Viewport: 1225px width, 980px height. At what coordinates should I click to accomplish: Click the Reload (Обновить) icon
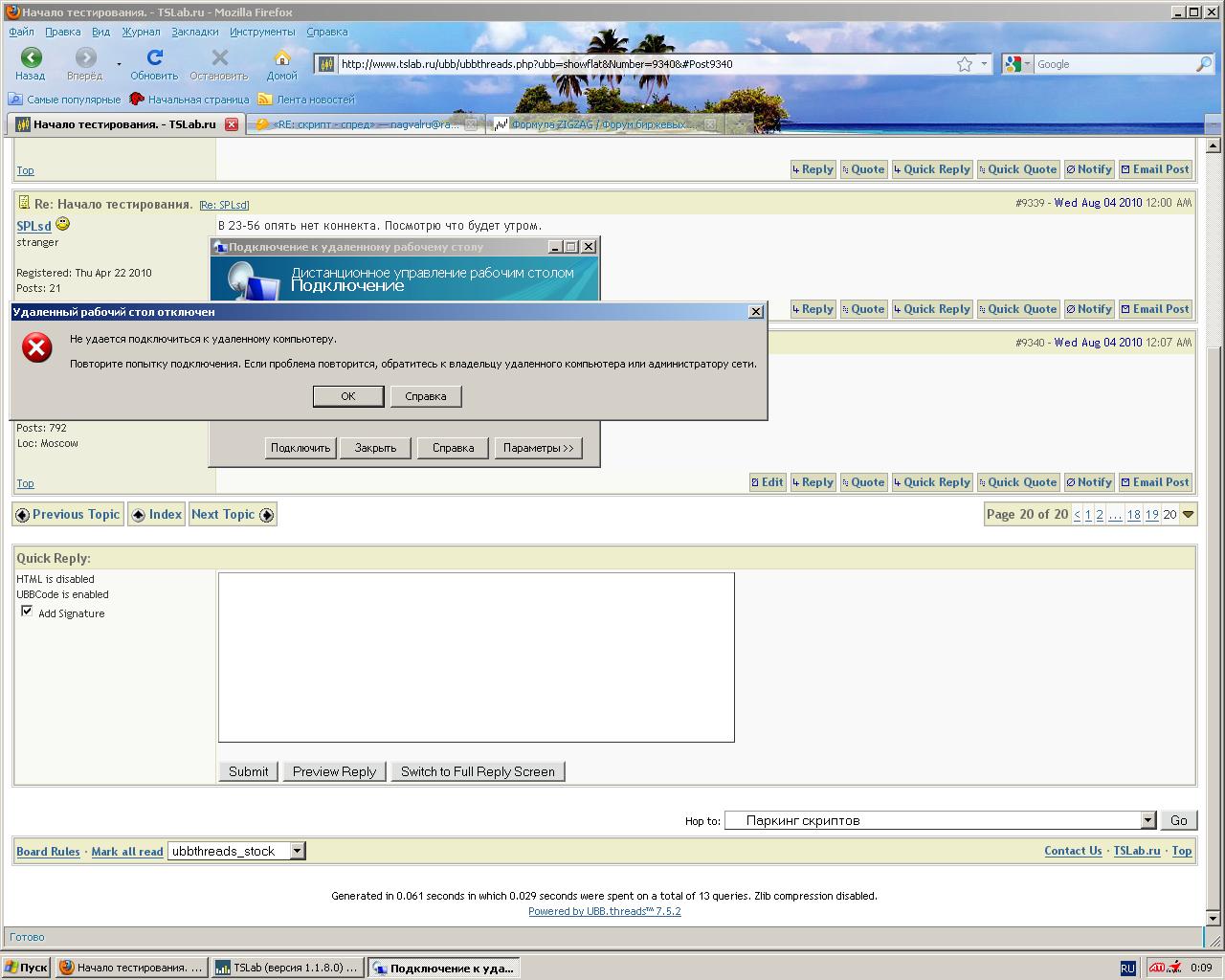pos(154,57)
